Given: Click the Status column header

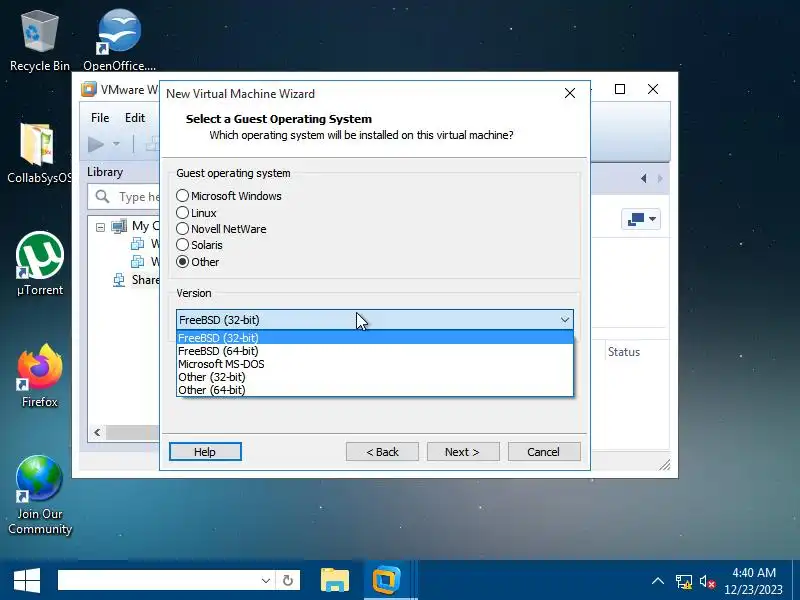Looking at the screenshot, I should 623,352.
